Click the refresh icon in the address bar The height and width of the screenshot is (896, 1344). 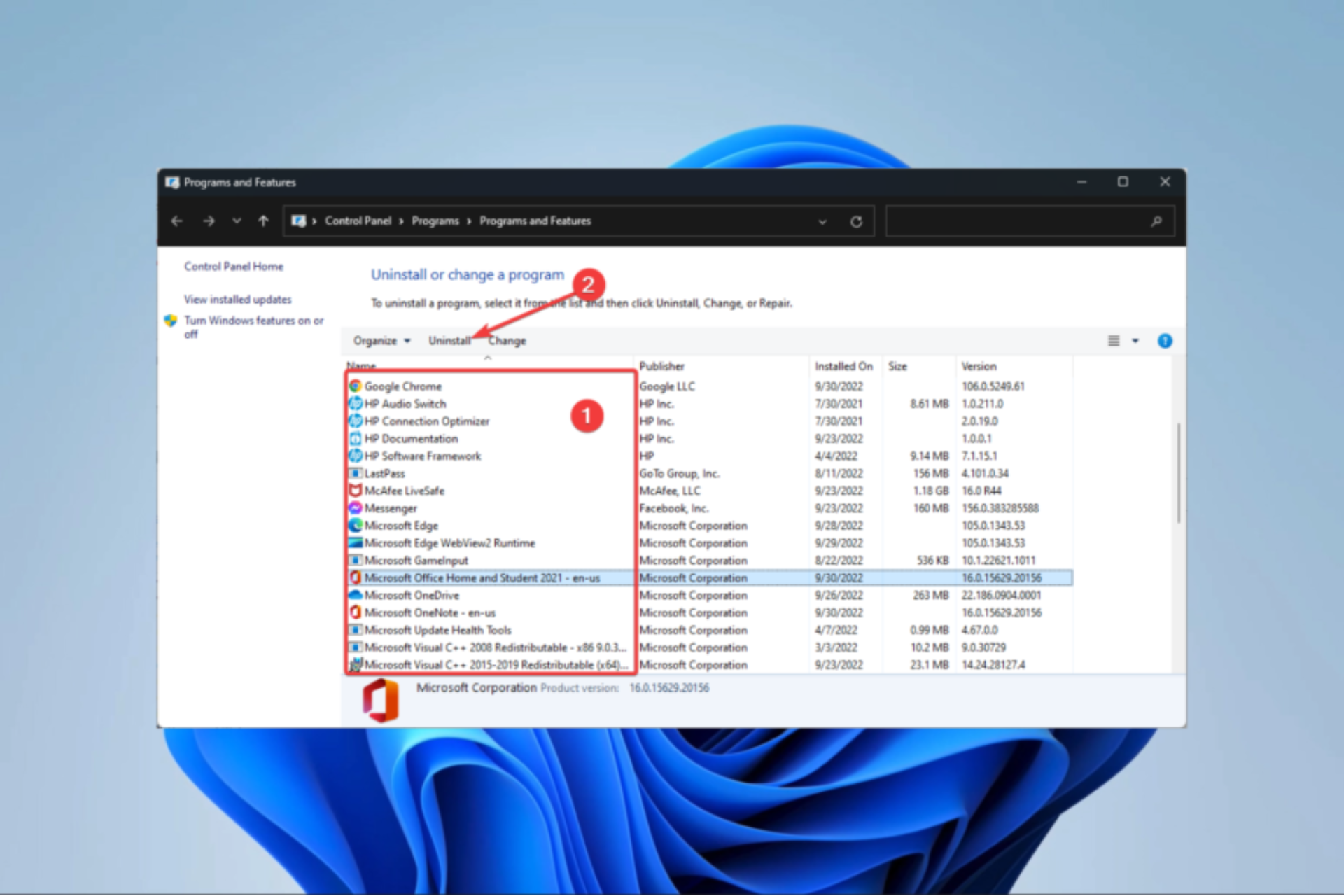[x=857, y=220]
